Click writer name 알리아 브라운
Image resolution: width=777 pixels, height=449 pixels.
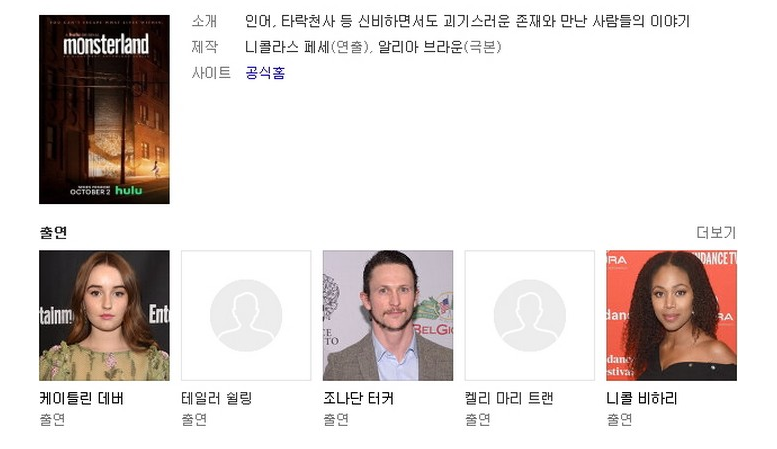pyautogui.click(x=420, y=47)
